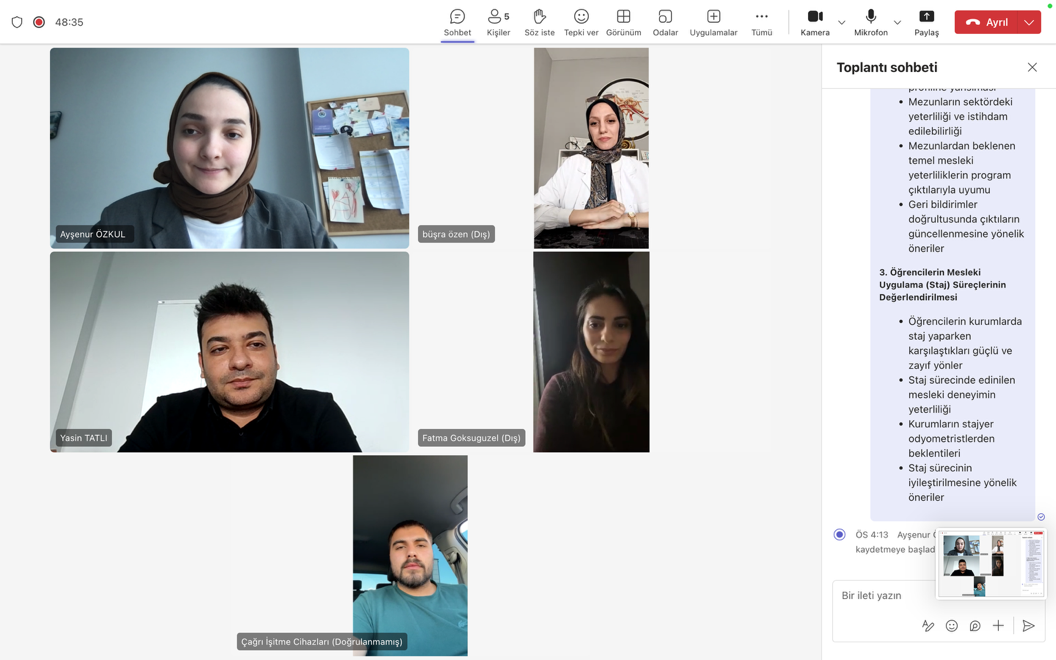
Task: Open the Tümü more options menu
Action: 761,22
